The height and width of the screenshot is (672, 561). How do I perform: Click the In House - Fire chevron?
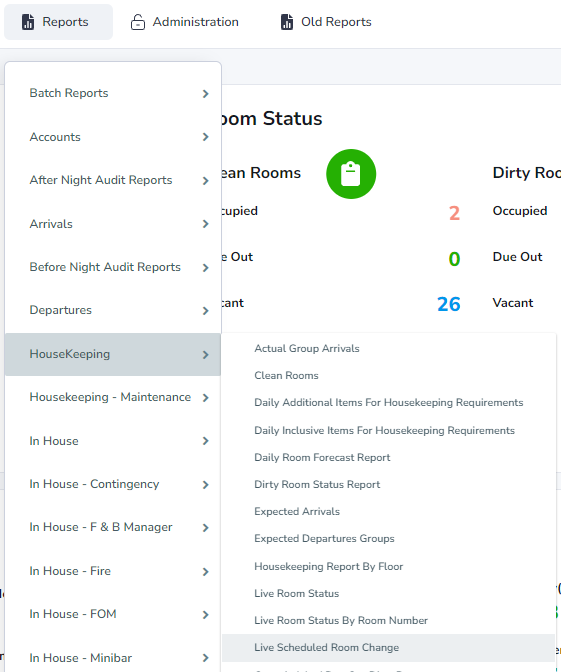coord(206,572)
